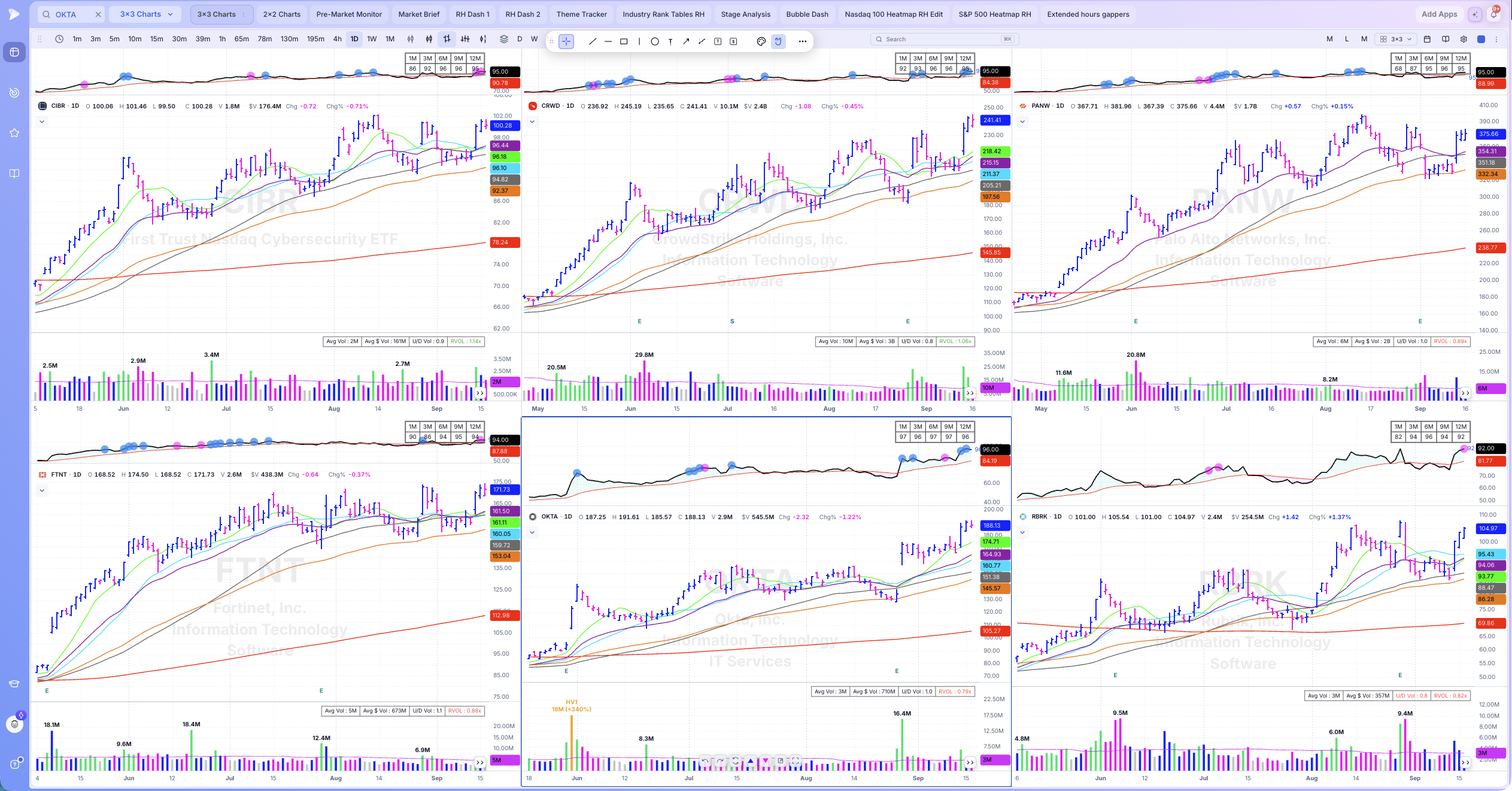Select the trend line drawing tool
This screenshot has width=1512, height=791.
coord(593,41)
